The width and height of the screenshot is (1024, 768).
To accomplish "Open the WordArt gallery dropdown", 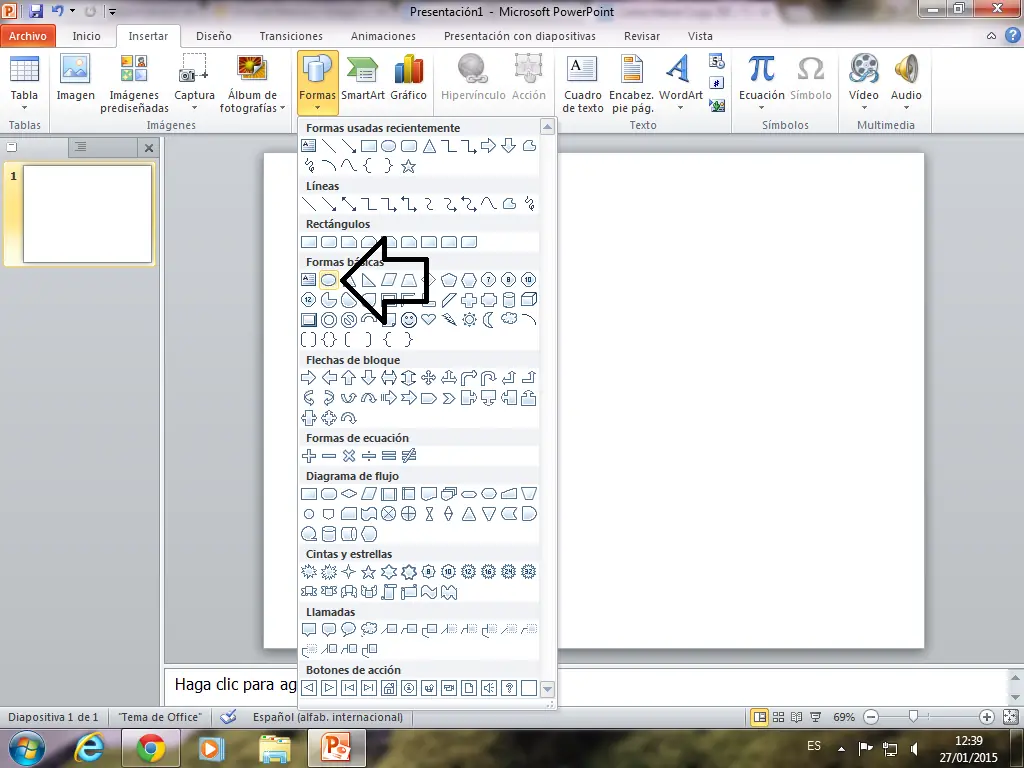I will pos(680,108).
